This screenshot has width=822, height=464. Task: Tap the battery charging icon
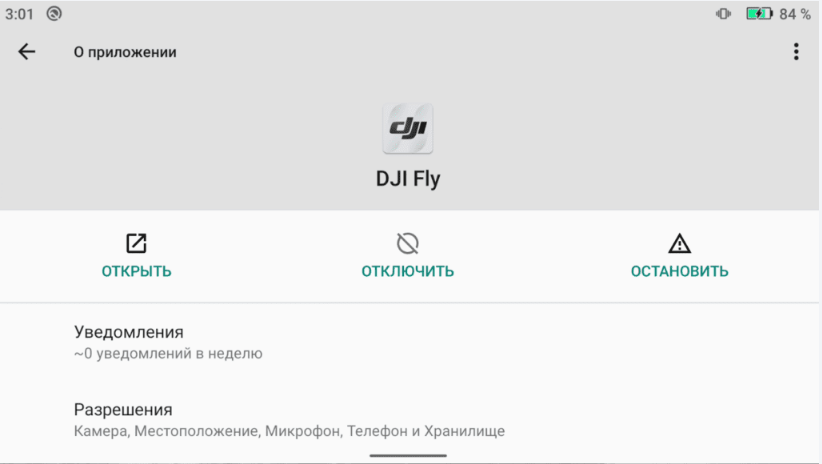pos(759,14)
